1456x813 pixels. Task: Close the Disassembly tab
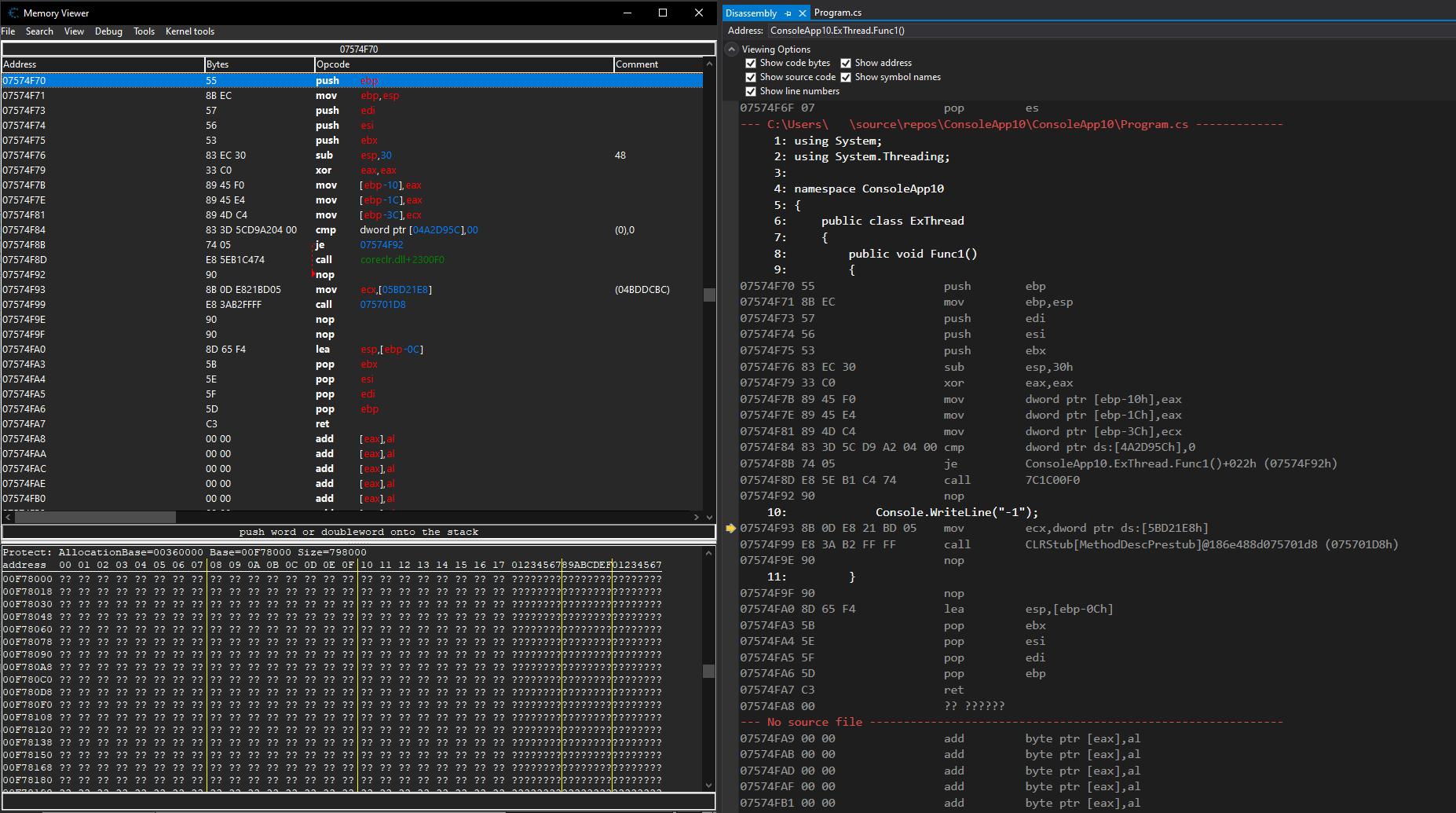802,13
